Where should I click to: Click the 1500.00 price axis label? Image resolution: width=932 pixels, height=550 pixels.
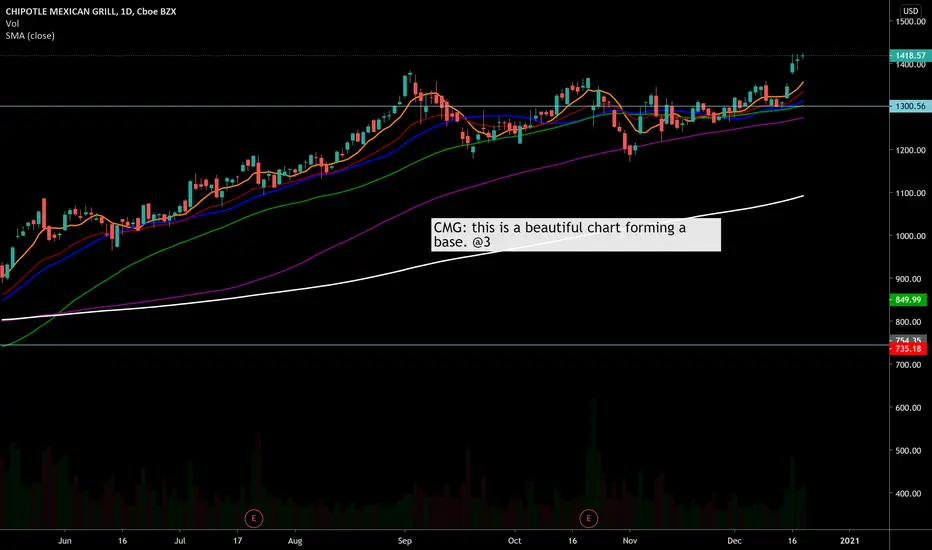tap(911, 22)
